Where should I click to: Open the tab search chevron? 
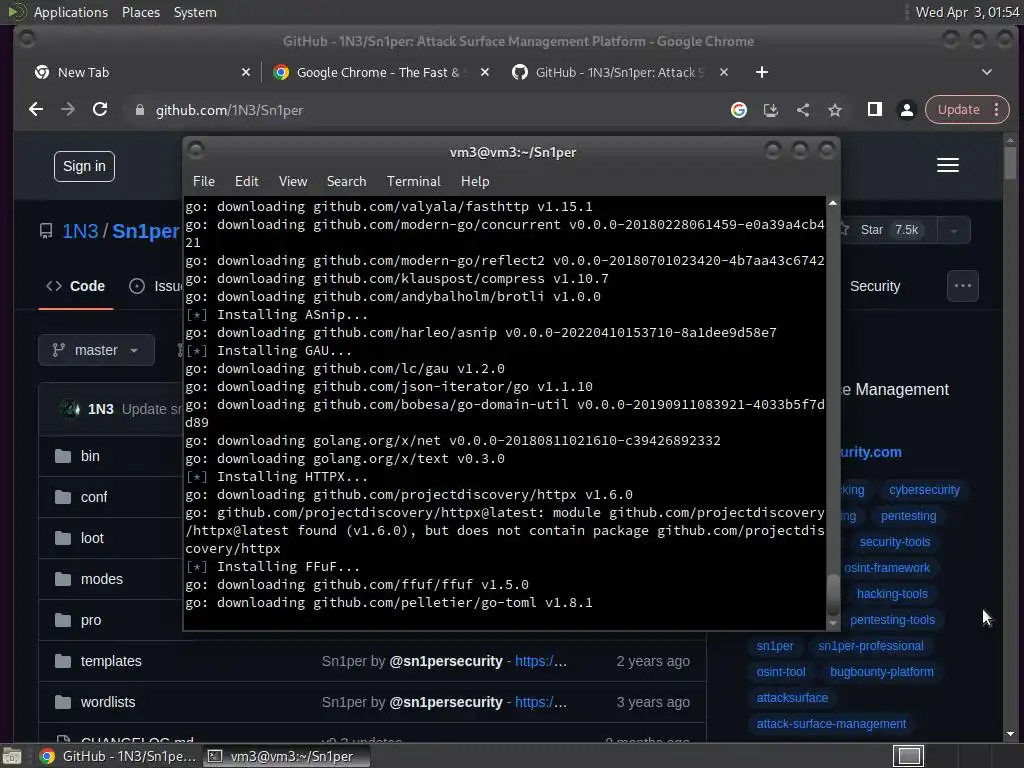[x=987, y=72]
